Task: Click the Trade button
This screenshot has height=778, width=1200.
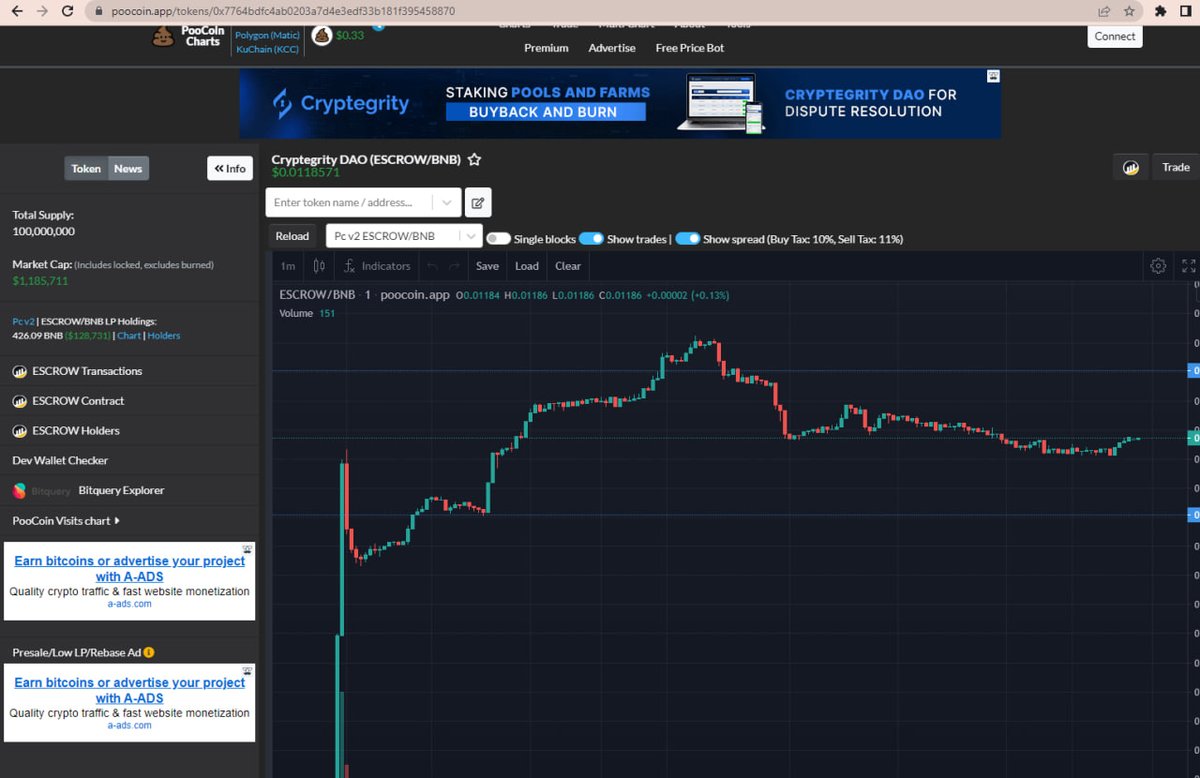Action: (x=1176, y=167)
